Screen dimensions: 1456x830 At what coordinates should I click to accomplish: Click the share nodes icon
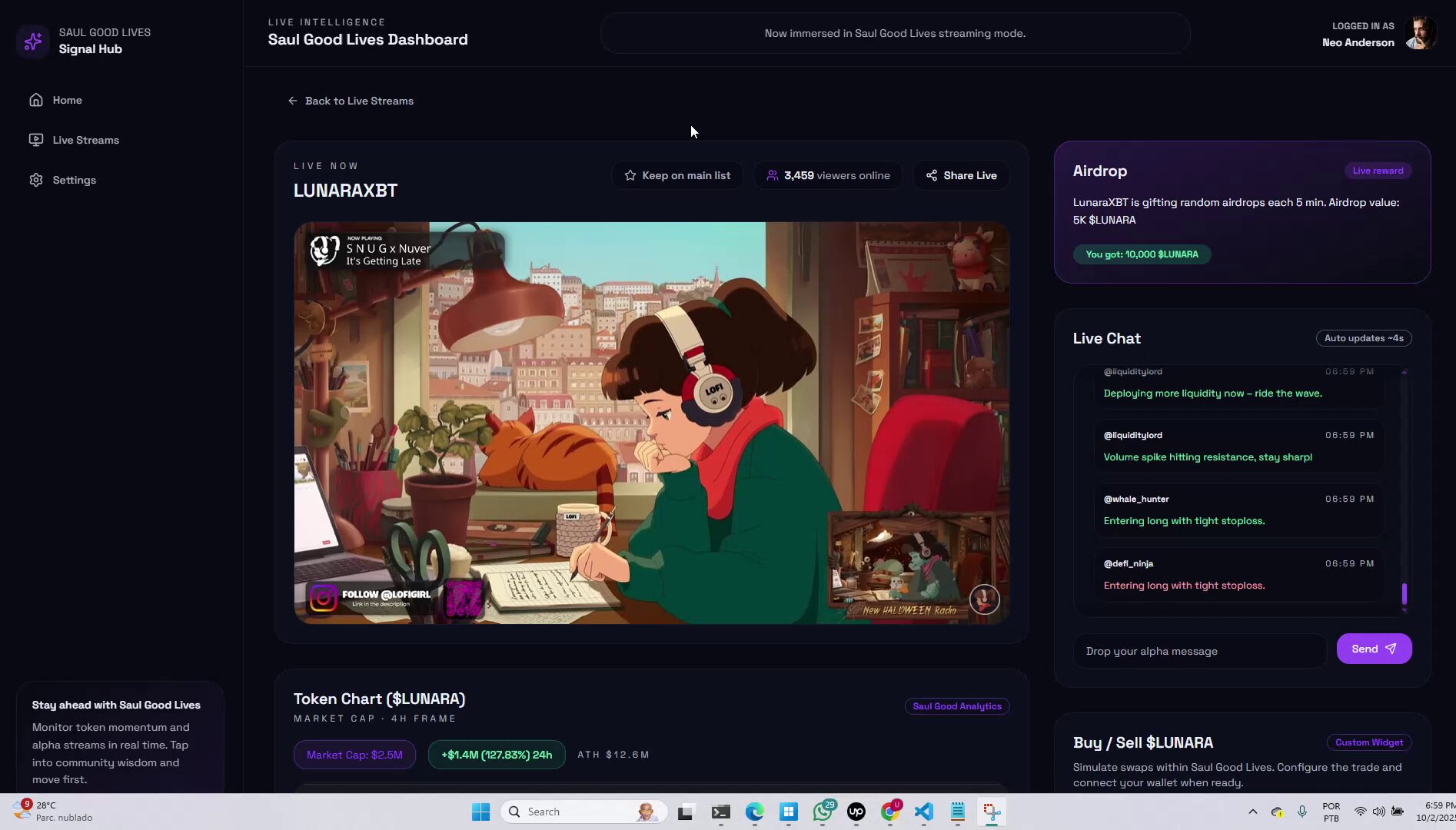coord(932,175)
